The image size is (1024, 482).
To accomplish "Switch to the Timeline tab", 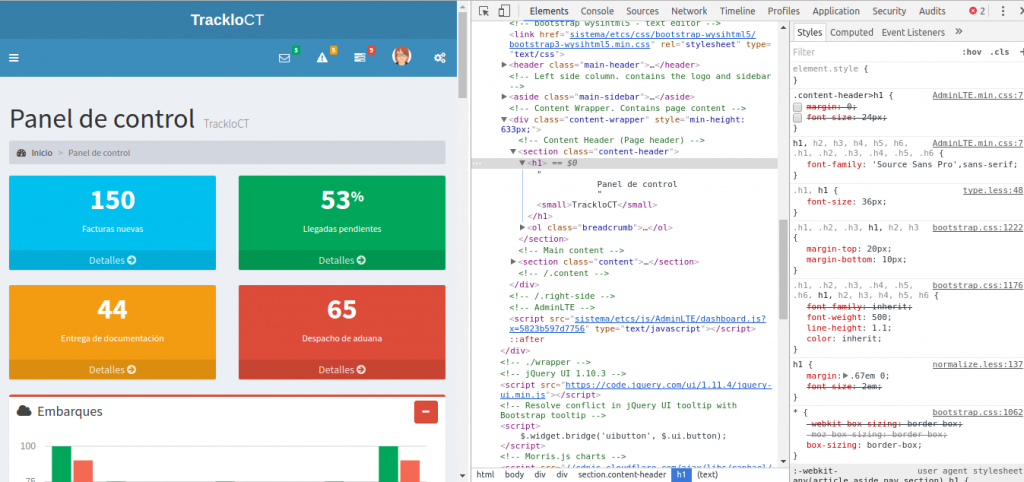I will 737,11.
